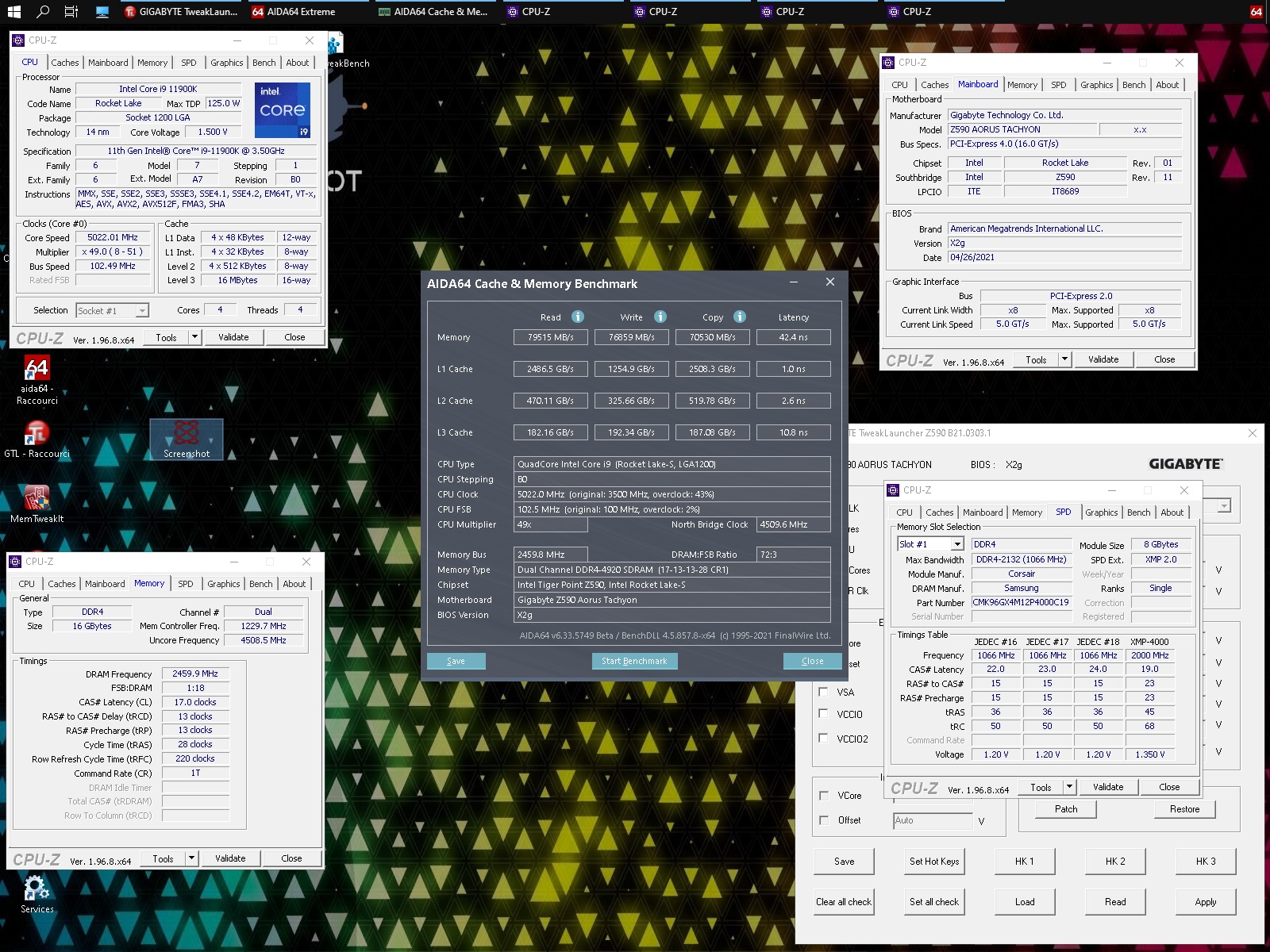This screenshot has width=1270, height=952.
Task: Toggle the VCCIO checkbox
Action: 824,713
